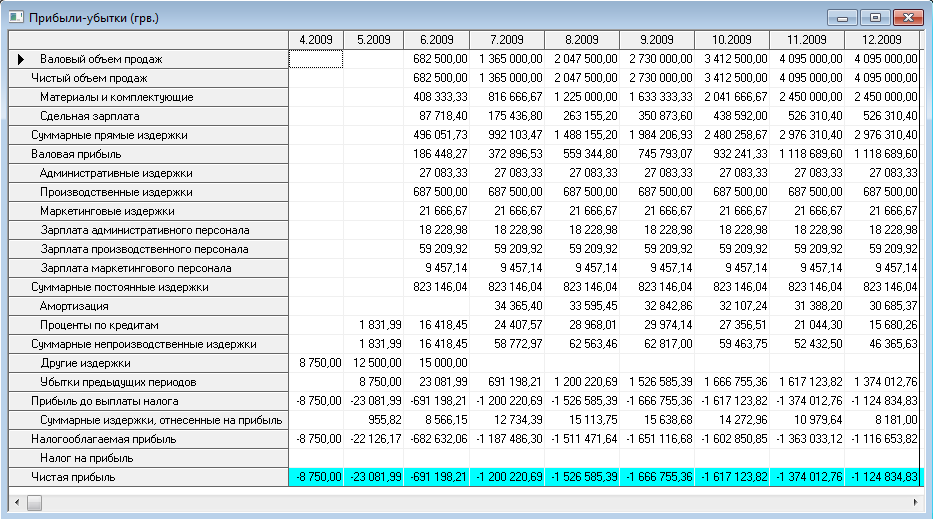
Task: Select the row Другие издержки
Action: point(149,364)
